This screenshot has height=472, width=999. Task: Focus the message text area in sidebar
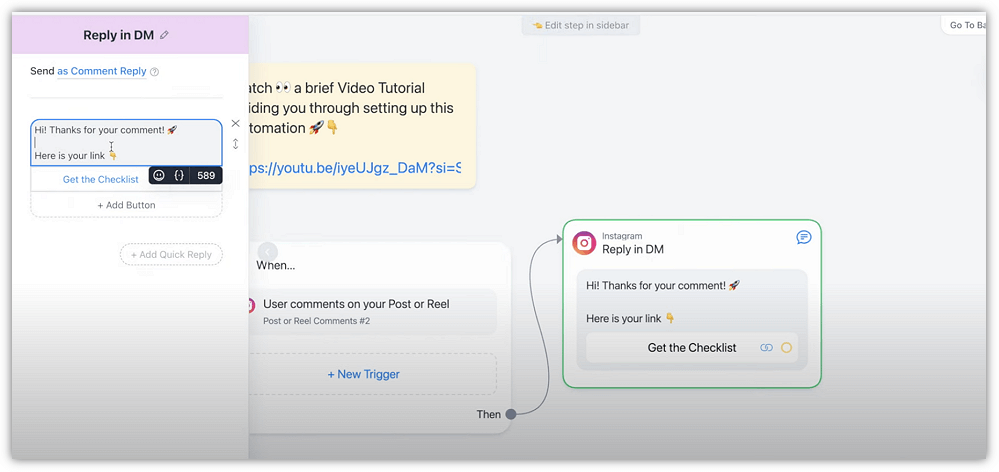(x=126, y=143)
